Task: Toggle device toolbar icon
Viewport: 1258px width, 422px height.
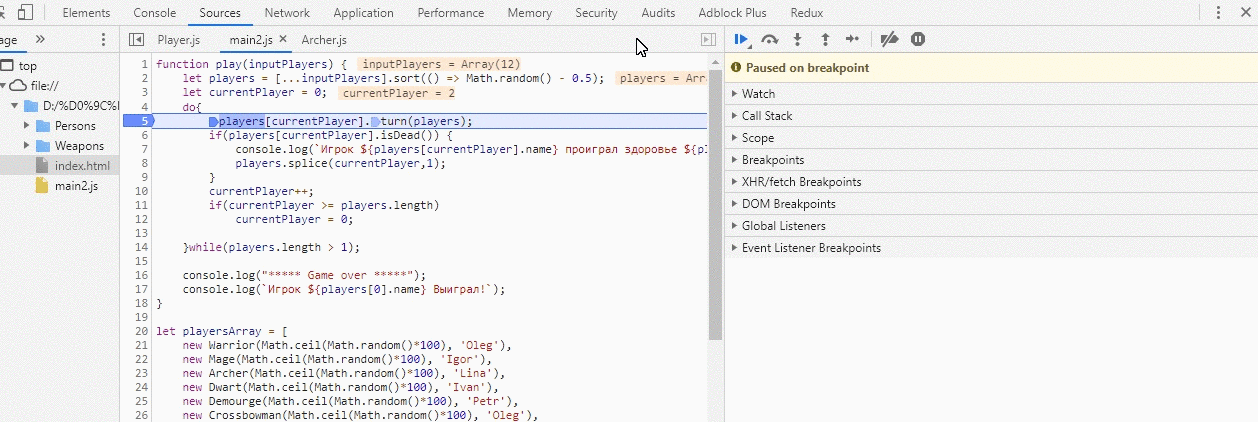Action: (x=26, y=13)
